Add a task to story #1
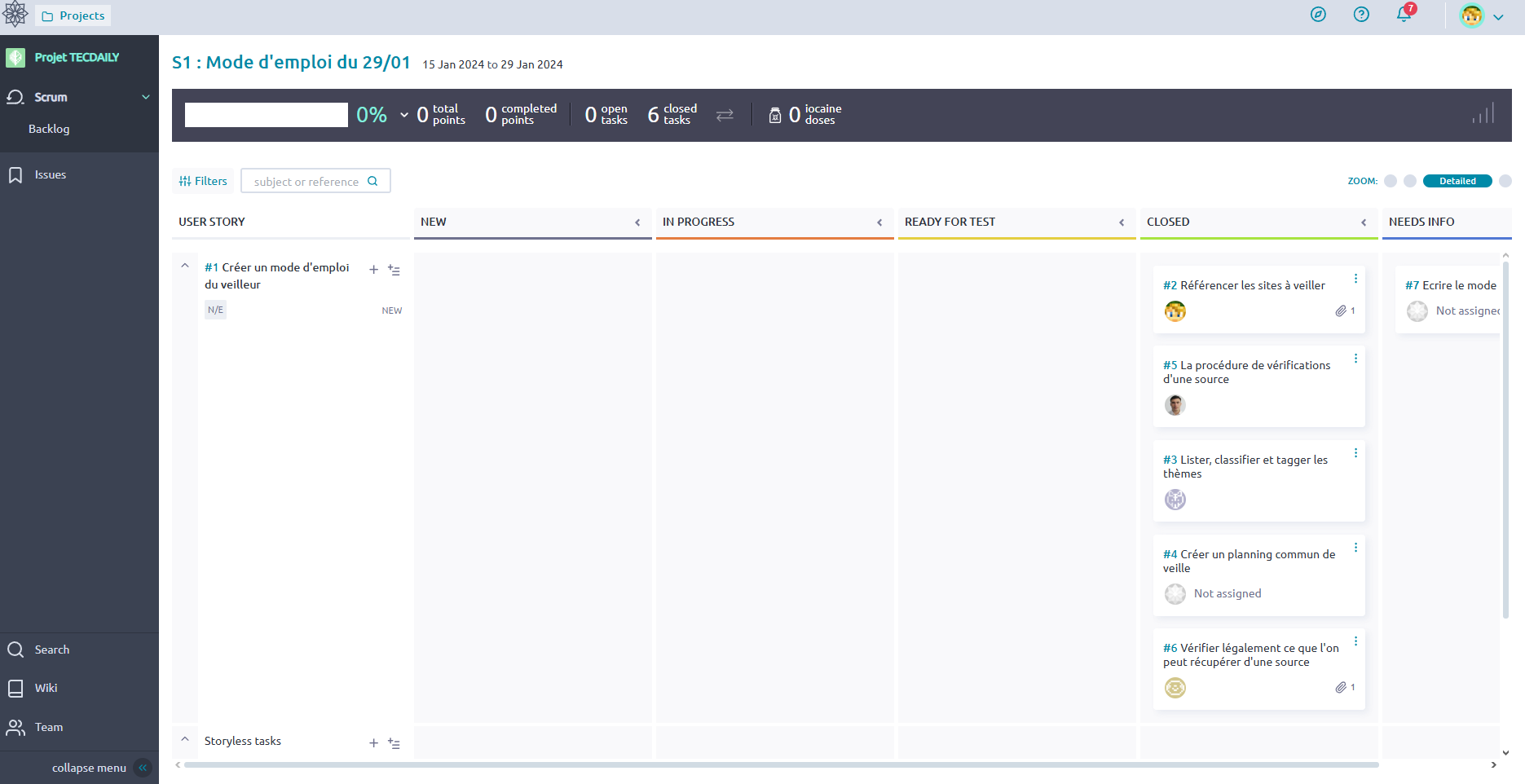Image resolution: width=1525 pixels, height=784 pixels. [373, 270]
